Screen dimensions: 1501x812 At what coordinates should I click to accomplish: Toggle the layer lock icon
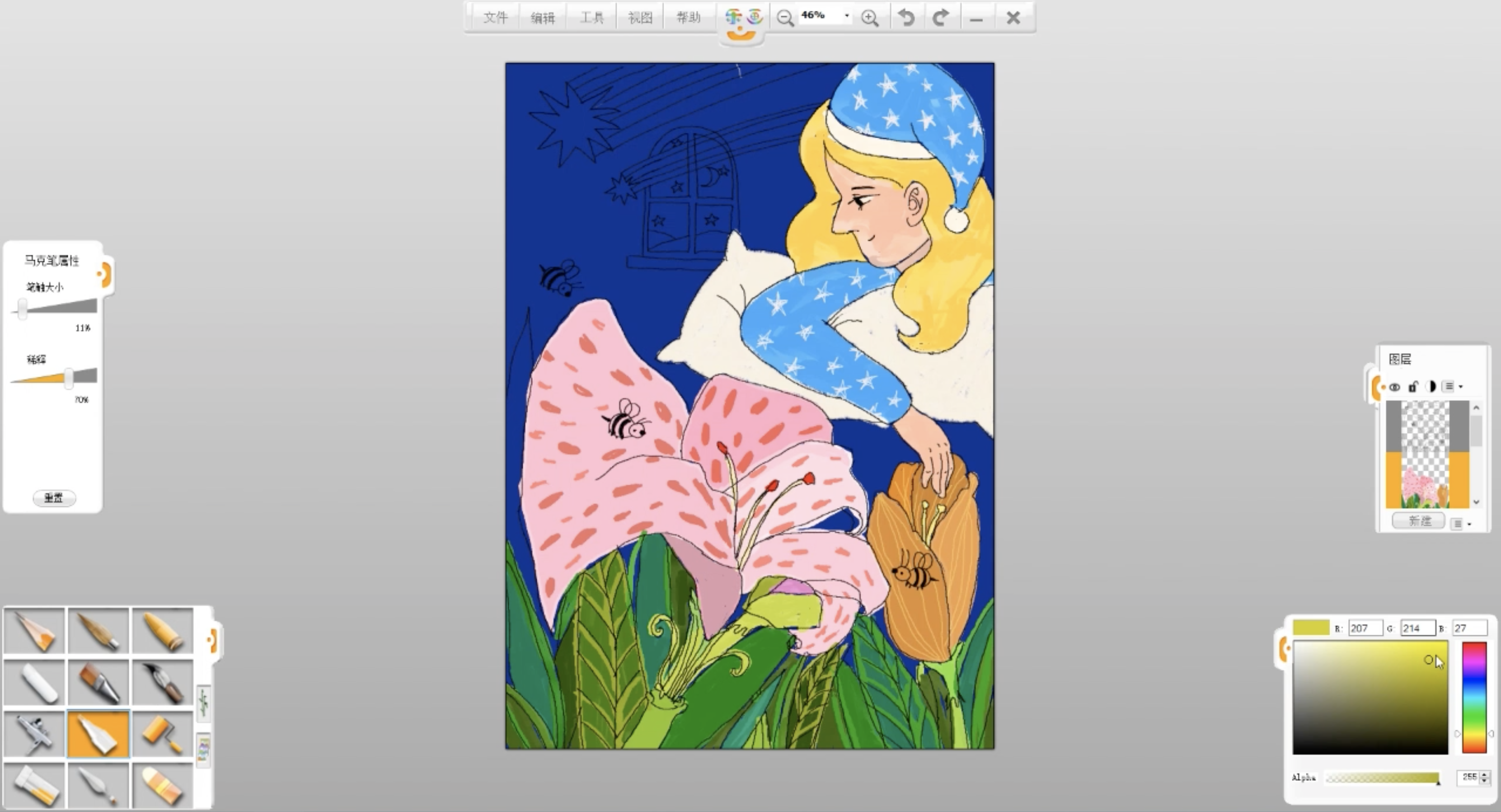(x=1412, y=387)
